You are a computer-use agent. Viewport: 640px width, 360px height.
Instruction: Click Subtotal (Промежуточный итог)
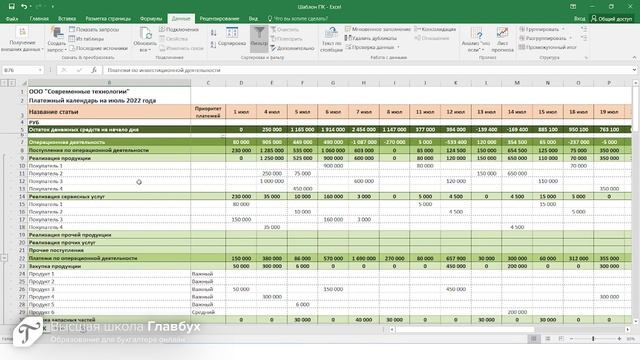click(547, 47)
